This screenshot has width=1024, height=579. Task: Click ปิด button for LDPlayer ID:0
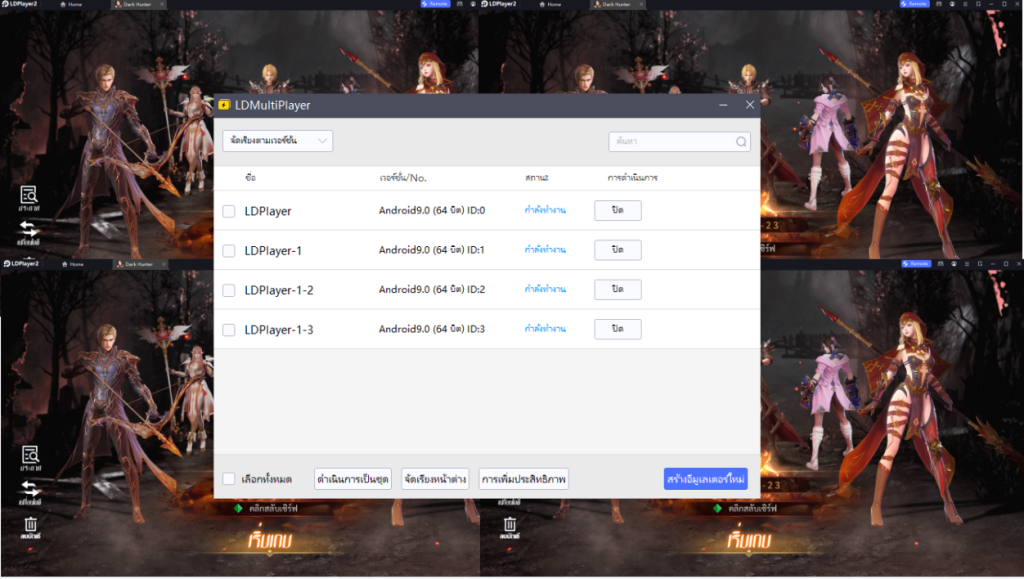pos(618,210)
